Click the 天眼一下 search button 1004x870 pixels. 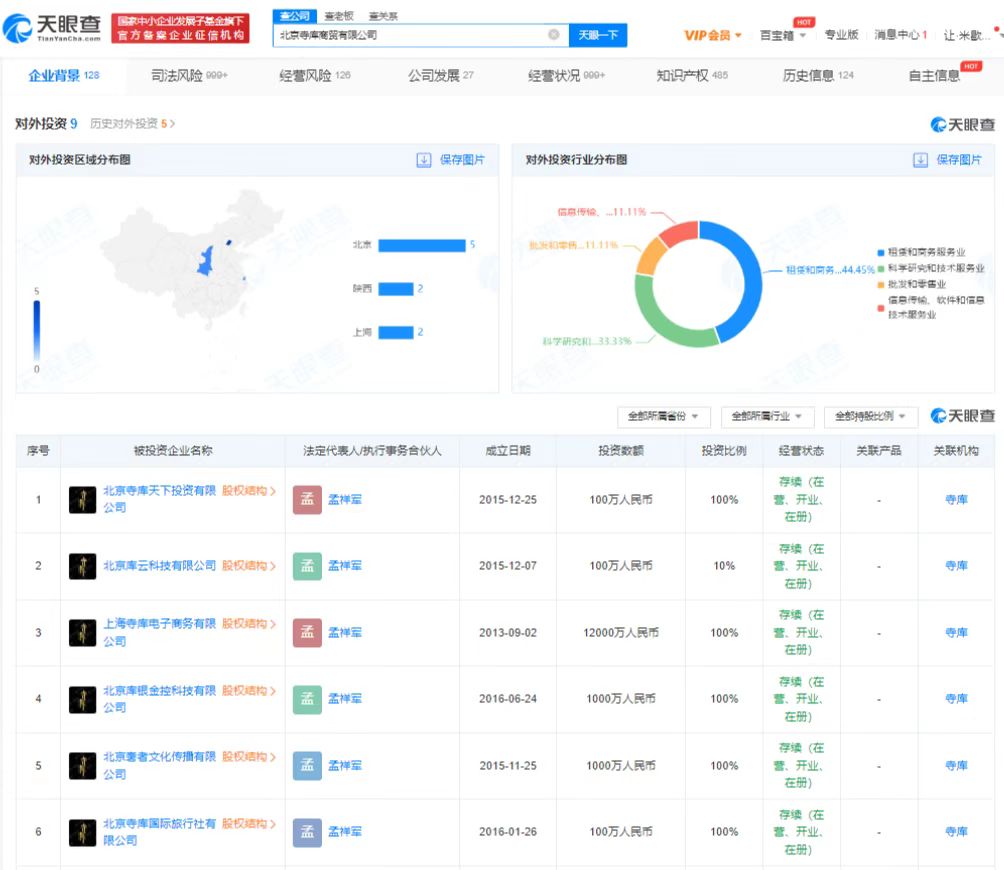tap(598, 35)
